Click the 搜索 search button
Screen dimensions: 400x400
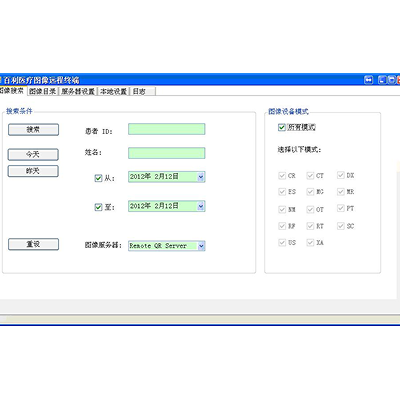click(x=33, y=130)
